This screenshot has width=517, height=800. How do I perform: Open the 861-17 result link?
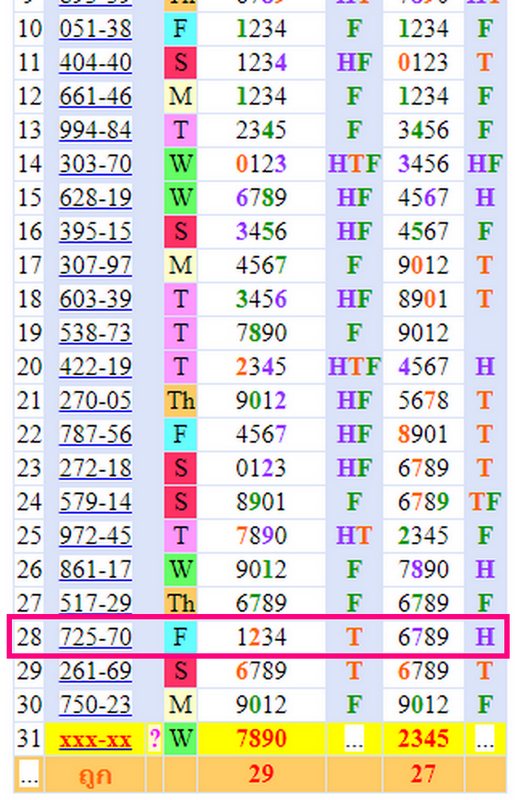point(95,569)
